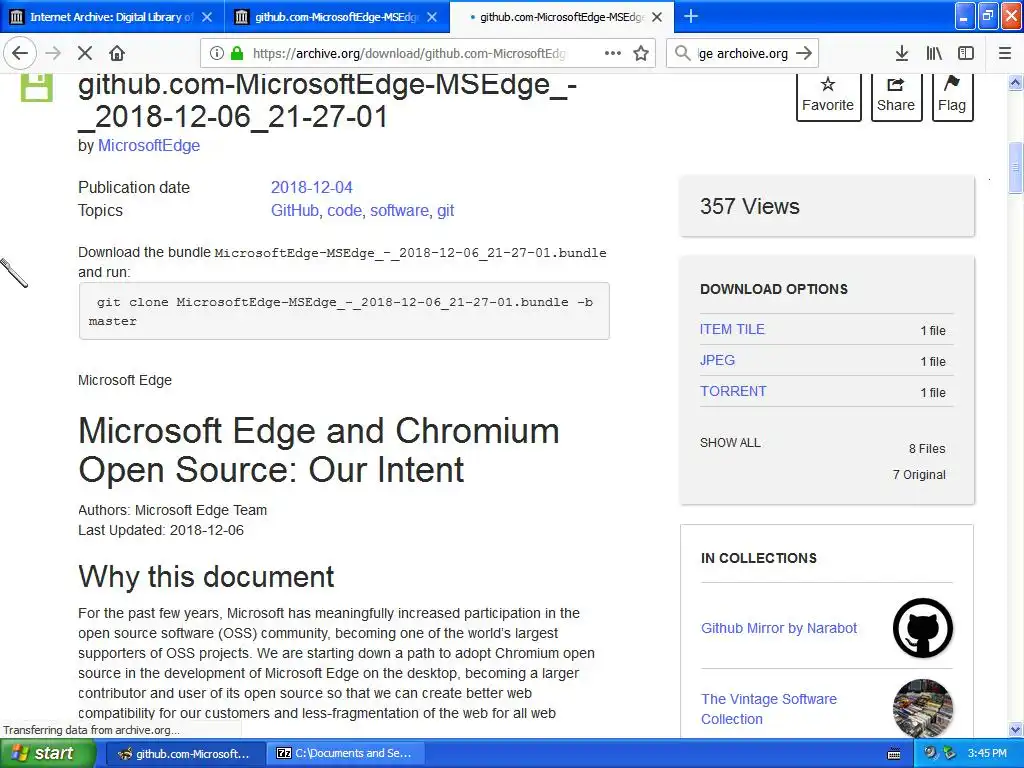Viewport: 1024px width, 768px height.
Task: Toggle the sidebar view
Action: pyautogui.click(x=966, y=53)
